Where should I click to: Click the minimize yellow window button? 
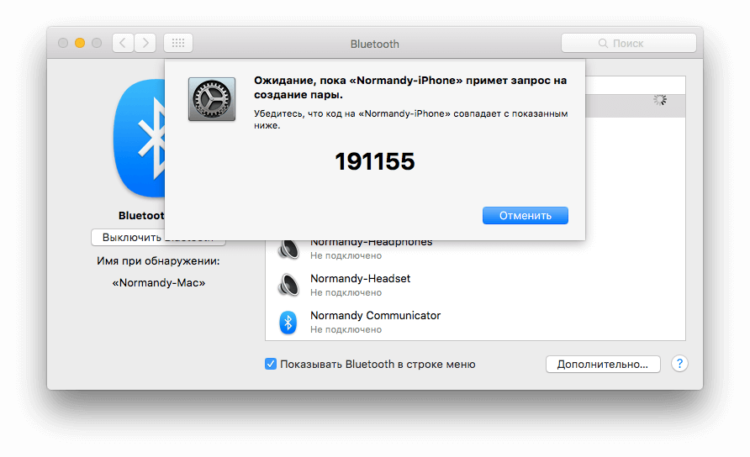point(80,43)
